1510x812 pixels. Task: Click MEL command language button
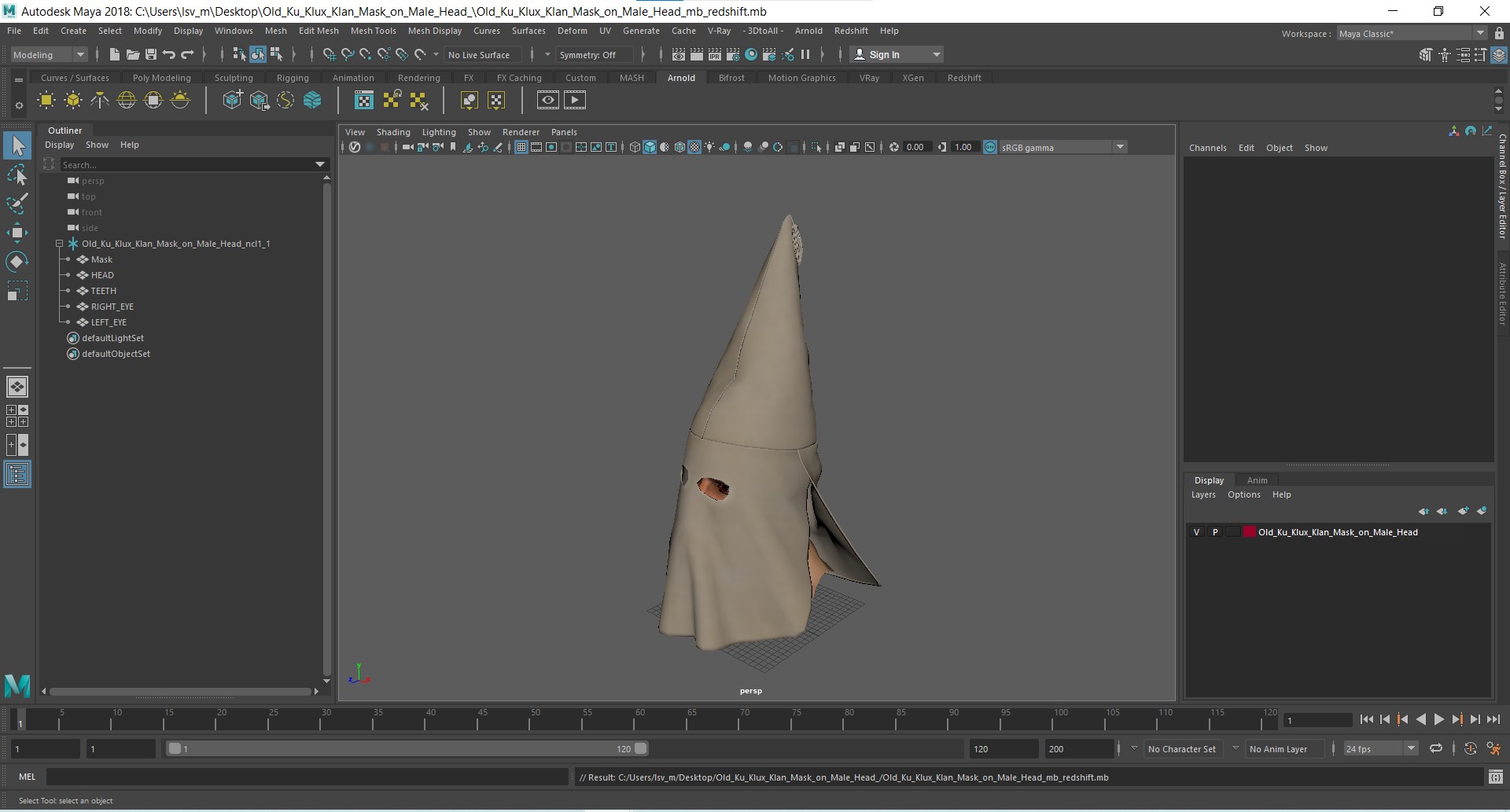27,777
